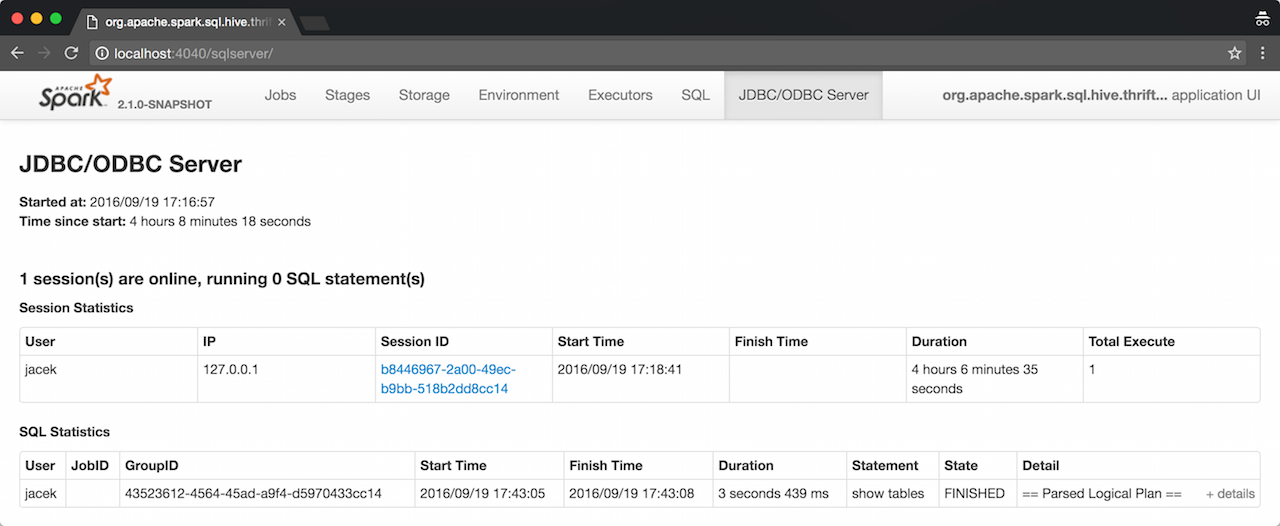
Task: Reload the page with refresh icon
Action: point(71,53)
